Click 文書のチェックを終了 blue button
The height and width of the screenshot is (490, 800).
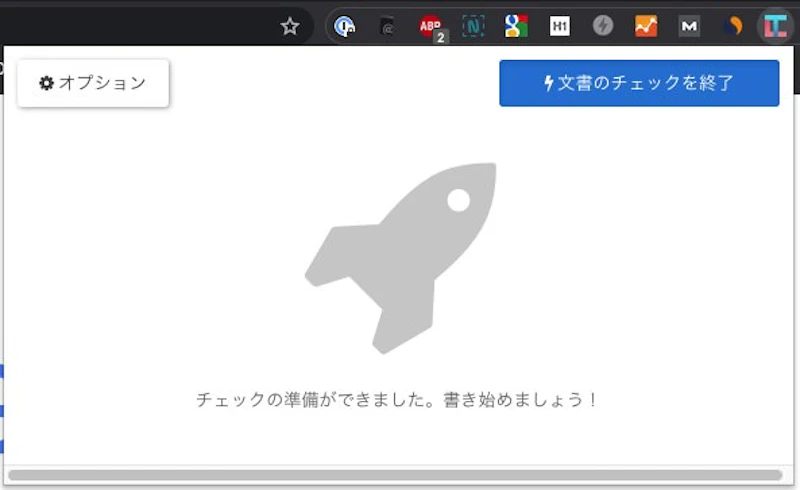click(639, 83)
